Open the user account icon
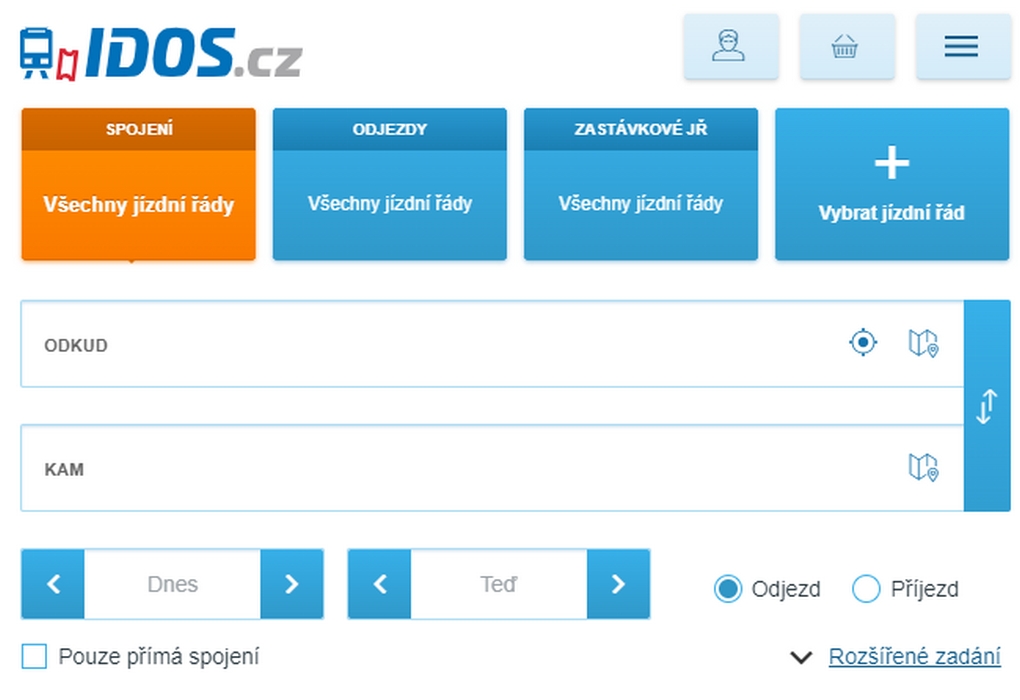The width and height of the screenshot is (1020, 700). coord(730,46)
